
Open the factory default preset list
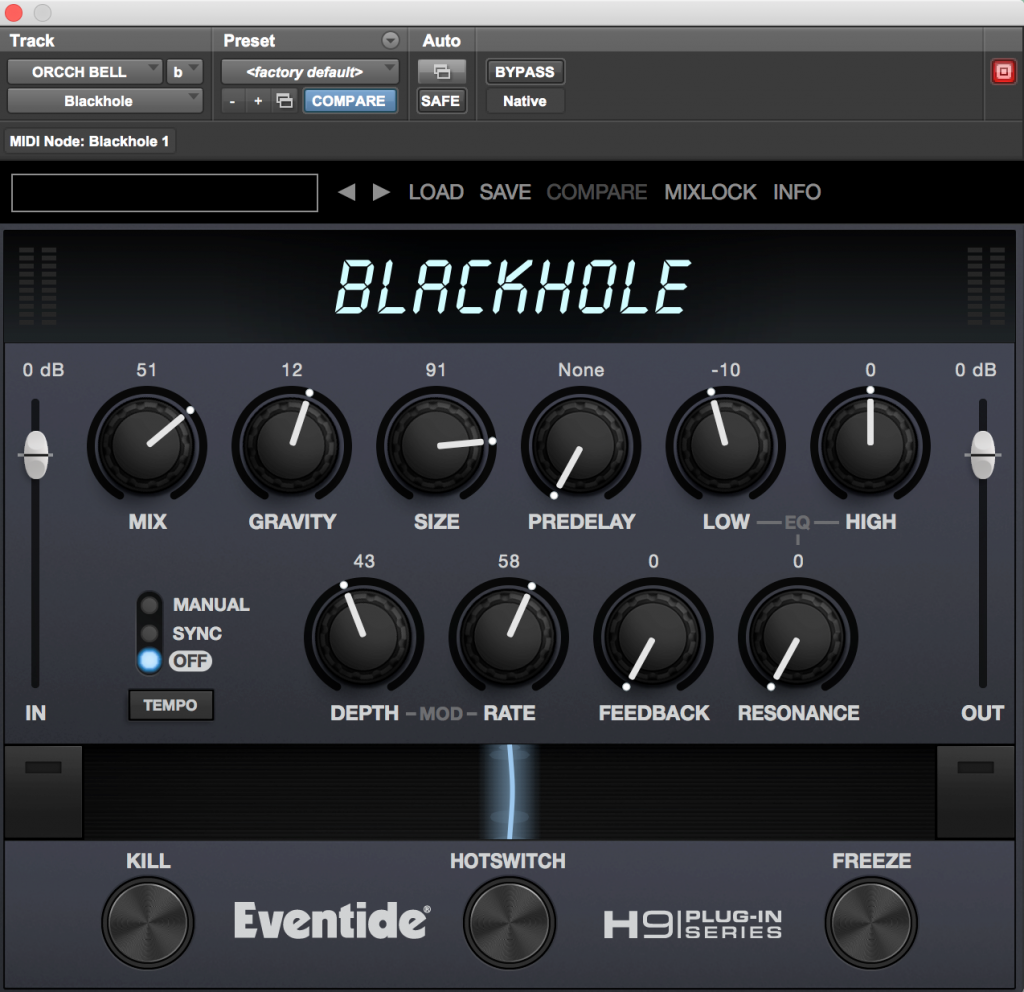coord(310,72)
